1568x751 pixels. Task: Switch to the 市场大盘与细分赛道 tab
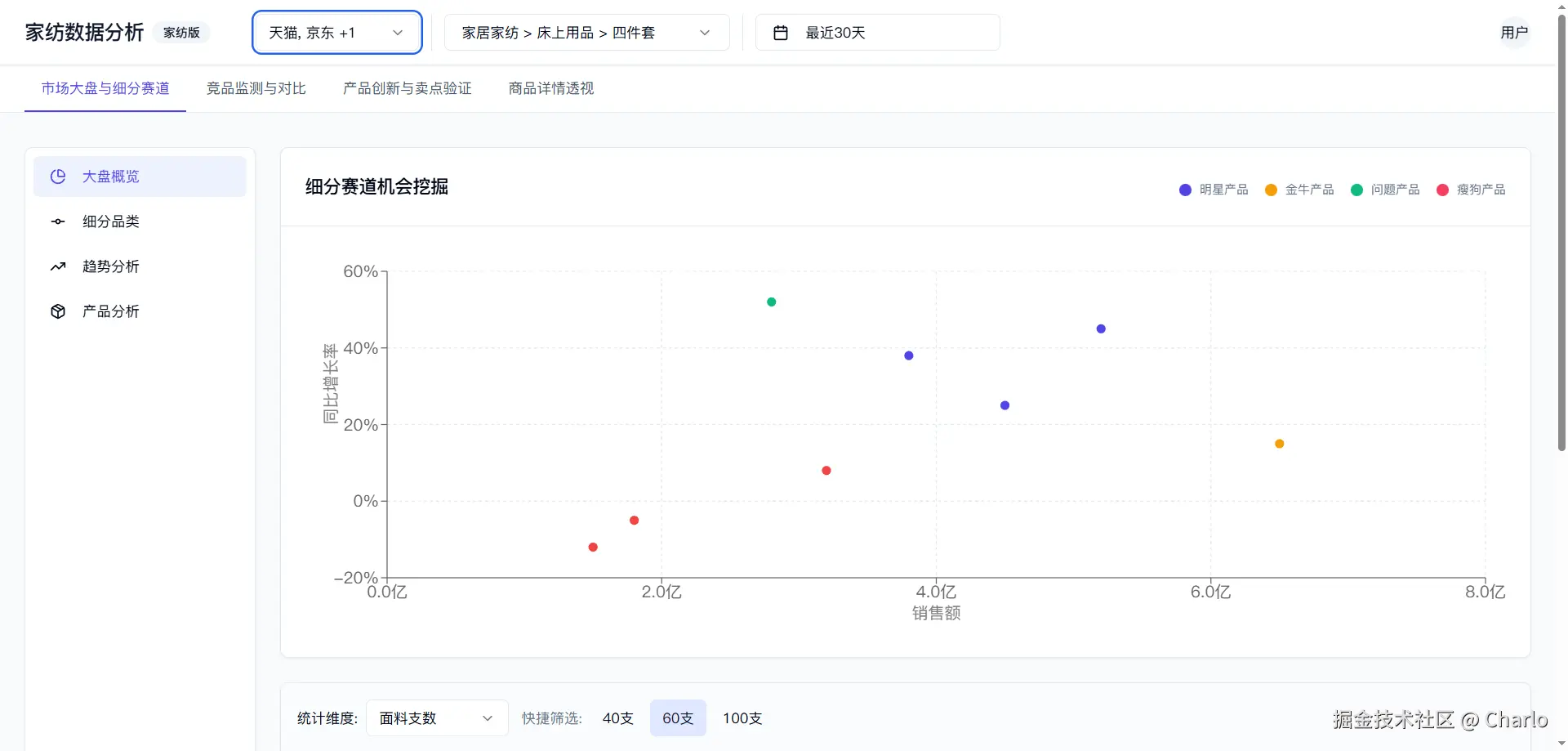(x=105, y=88)
